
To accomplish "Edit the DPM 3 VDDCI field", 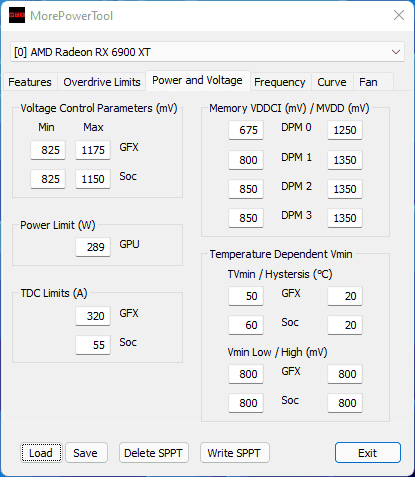I will pyautogui.click(x=246, y=218).
